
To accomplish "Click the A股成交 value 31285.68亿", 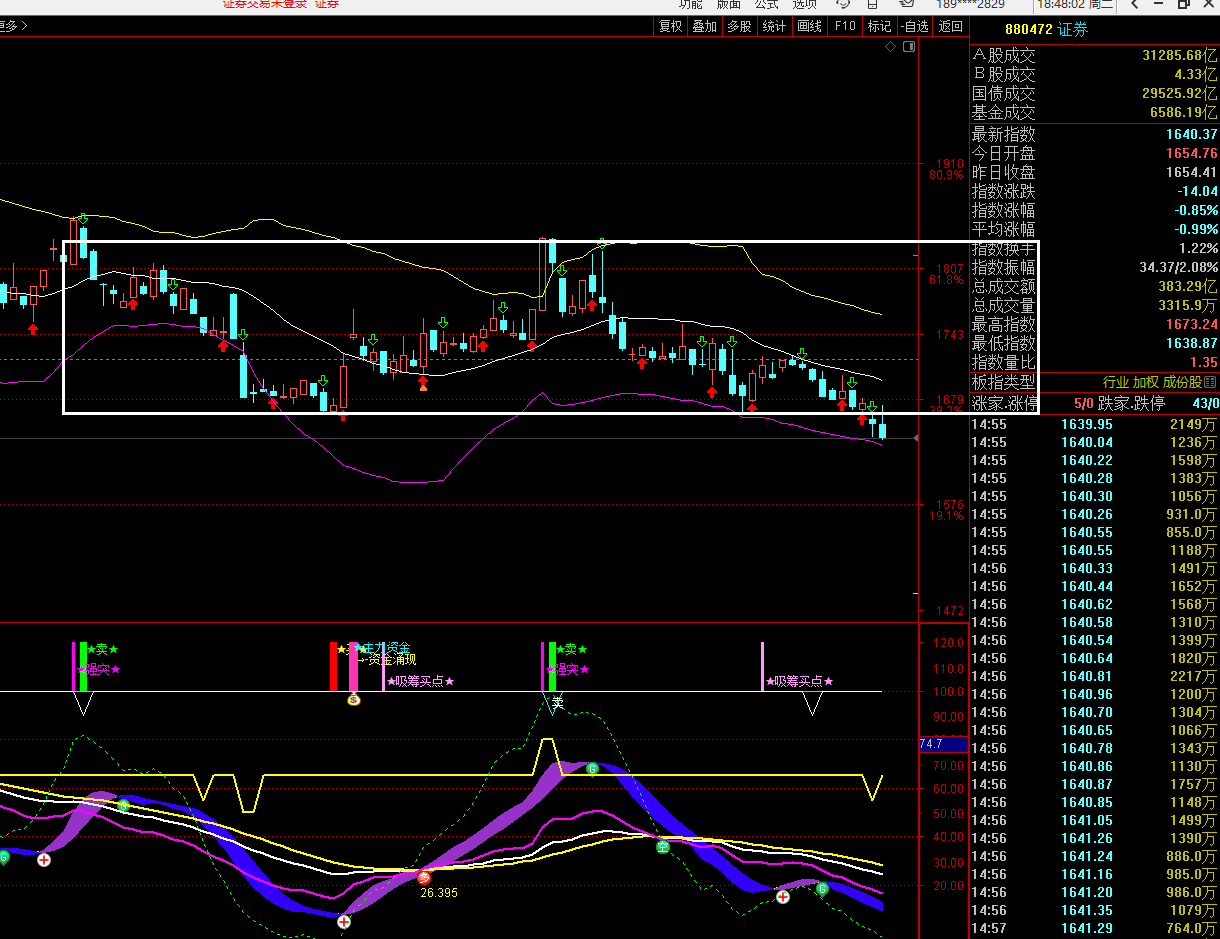I will [x=1179, y=56].
